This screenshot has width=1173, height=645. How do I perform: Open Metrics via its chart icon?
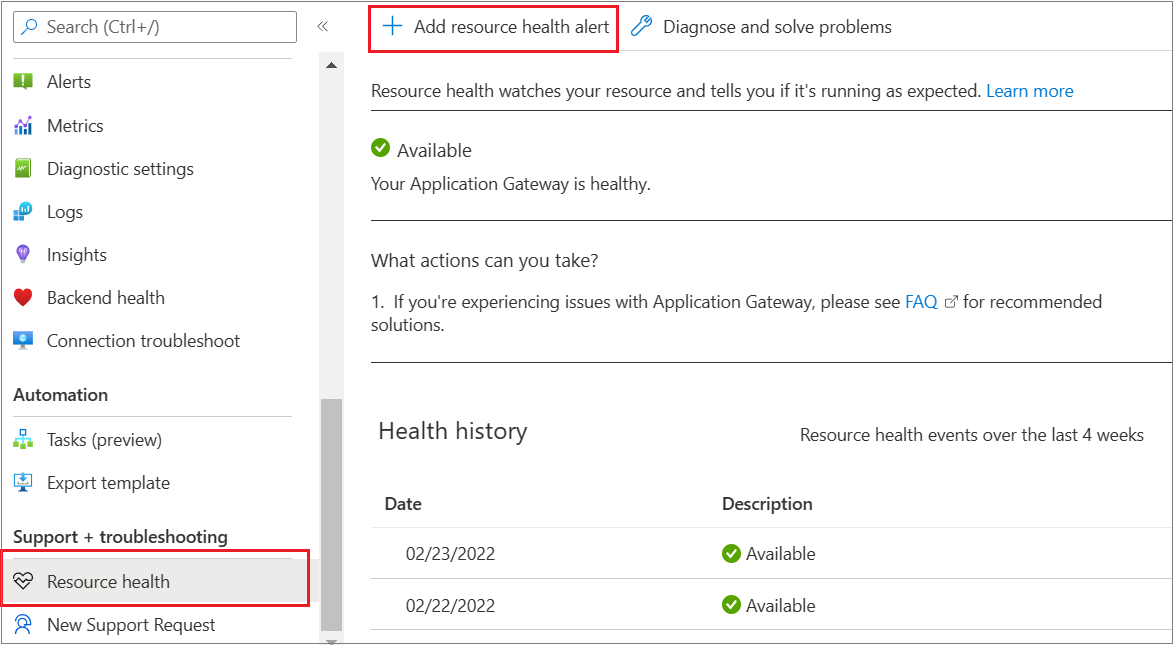pos(24,125)
